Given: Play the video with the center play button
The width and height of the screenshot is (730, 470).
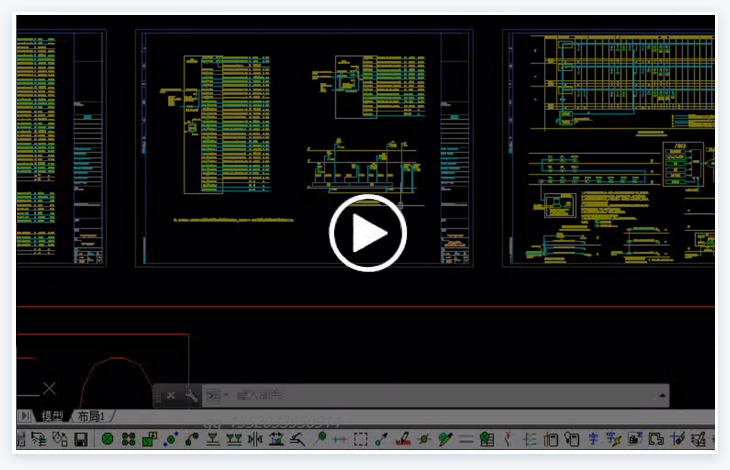Looking at the screenshot, I should [367, 234].
